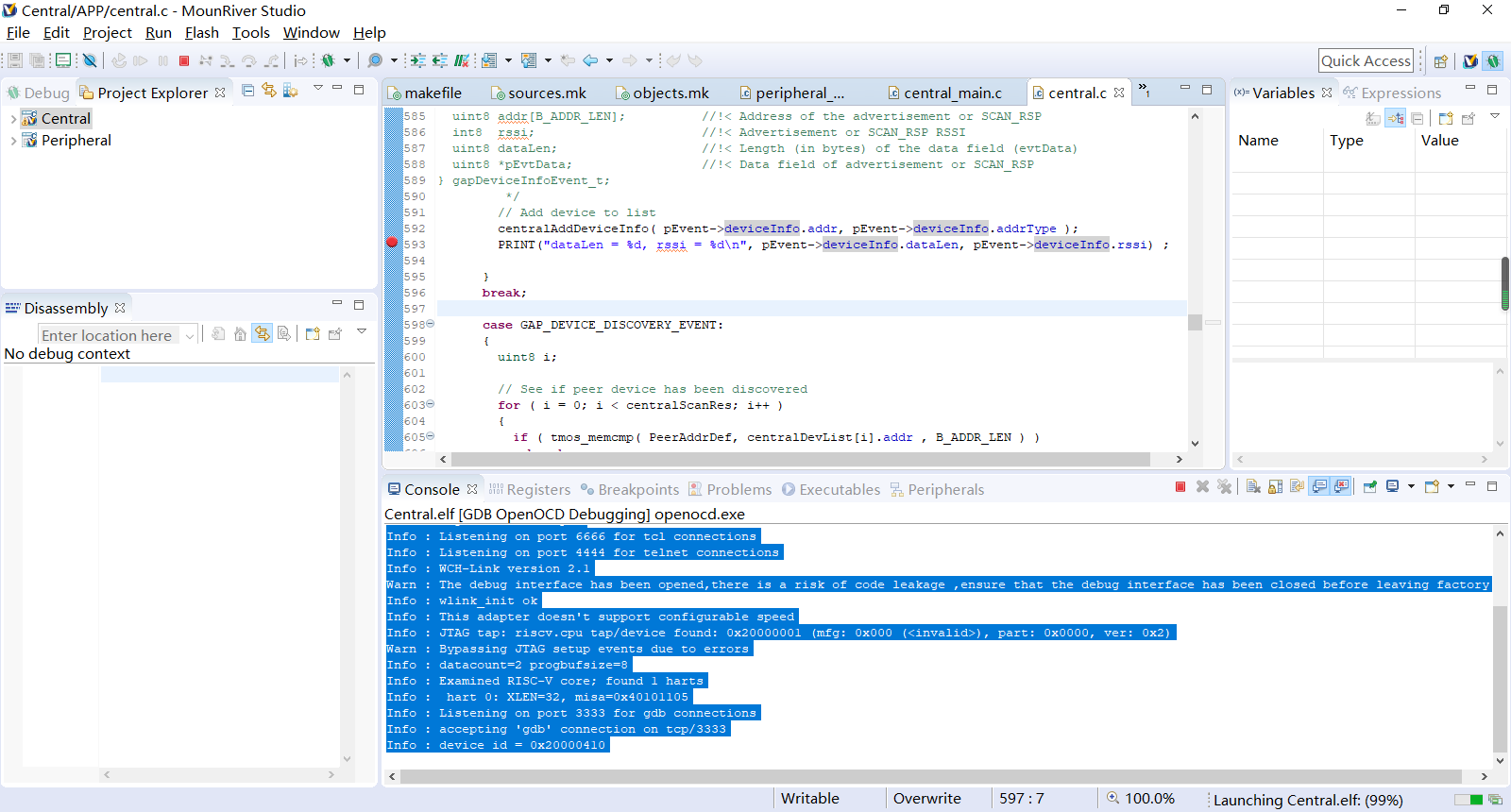Click Clear Console icon

(1253, 486)
